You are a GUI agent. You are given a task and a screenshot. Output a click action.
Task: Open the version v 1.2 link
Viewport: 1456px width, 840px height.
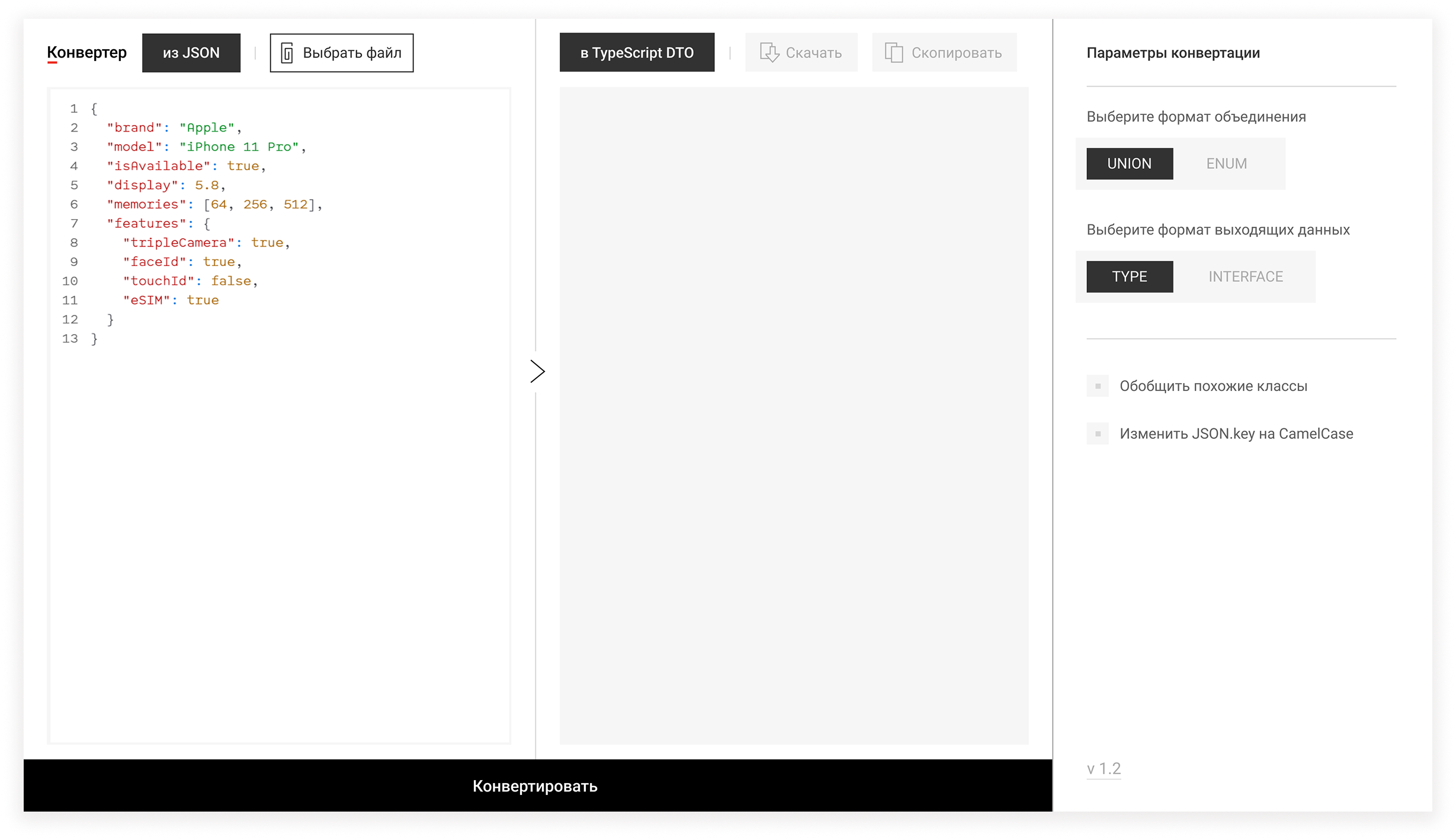click(1104, 768)
